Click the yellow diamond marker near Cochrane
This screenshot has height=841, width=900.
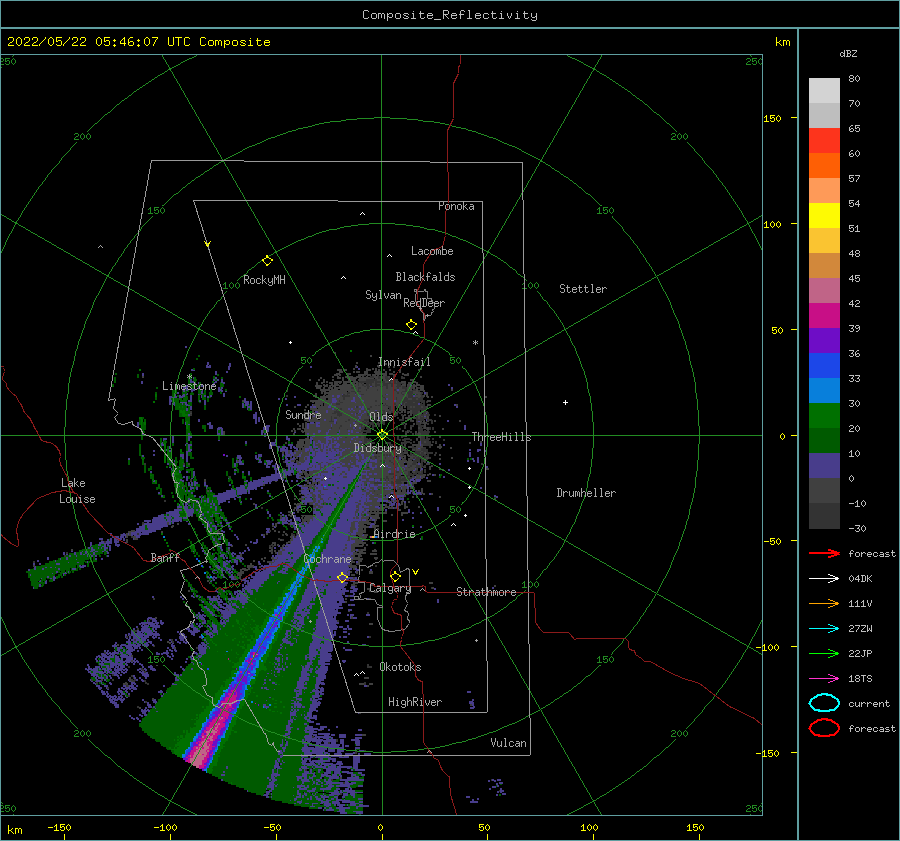tap(342, 577)
